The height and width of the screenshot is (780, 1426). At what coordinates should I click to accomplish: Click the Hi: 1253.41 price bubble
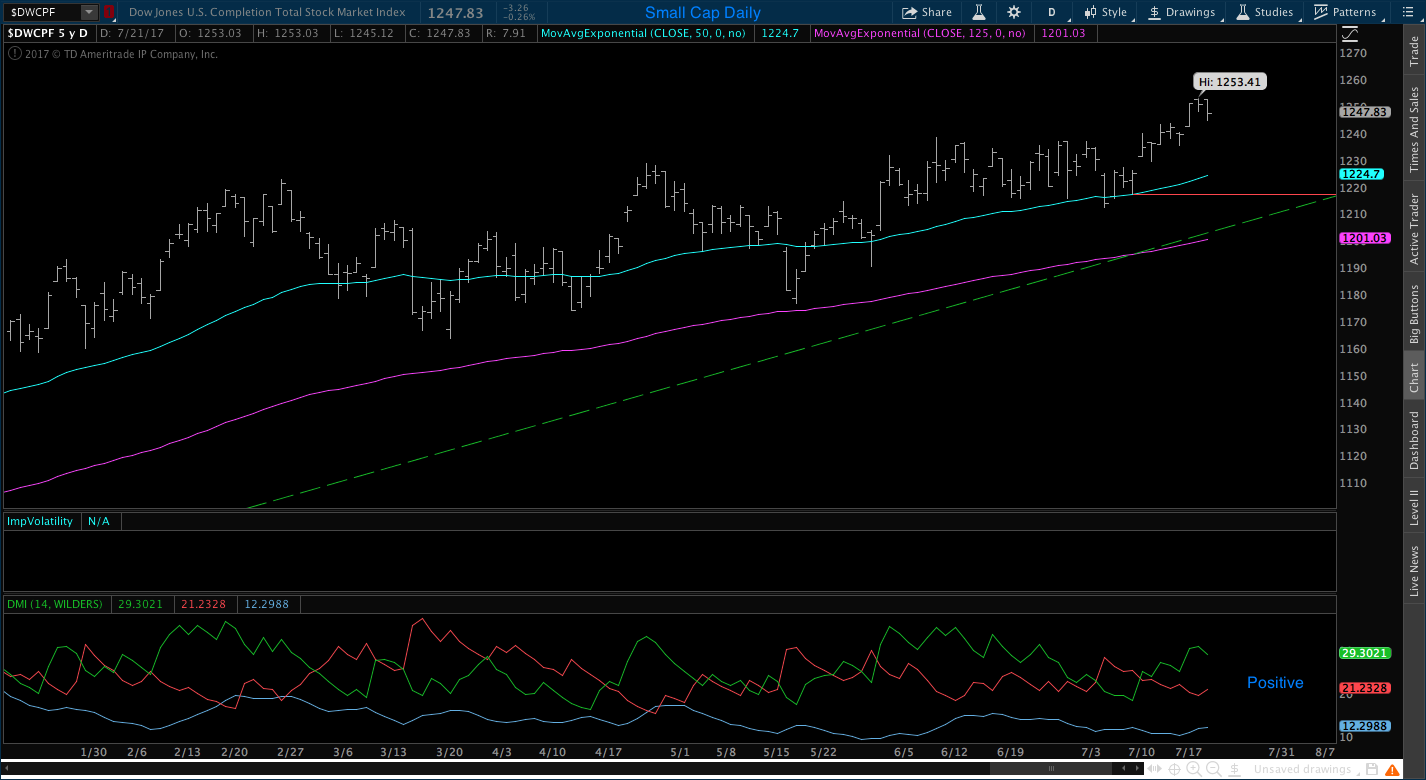point(1230,82)
